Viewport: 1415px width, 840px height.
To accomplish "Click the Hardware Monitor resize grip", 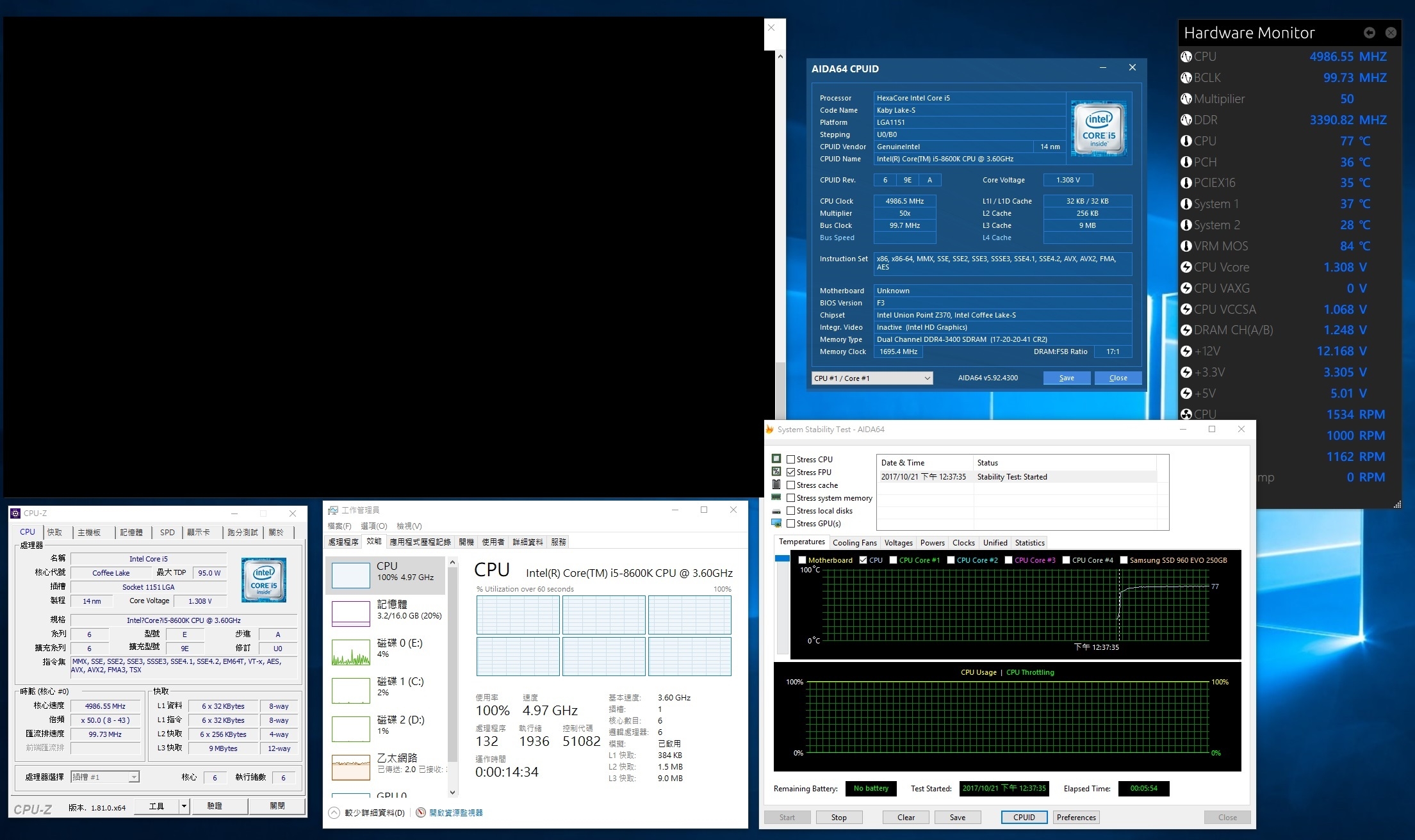I will 1397,505.
